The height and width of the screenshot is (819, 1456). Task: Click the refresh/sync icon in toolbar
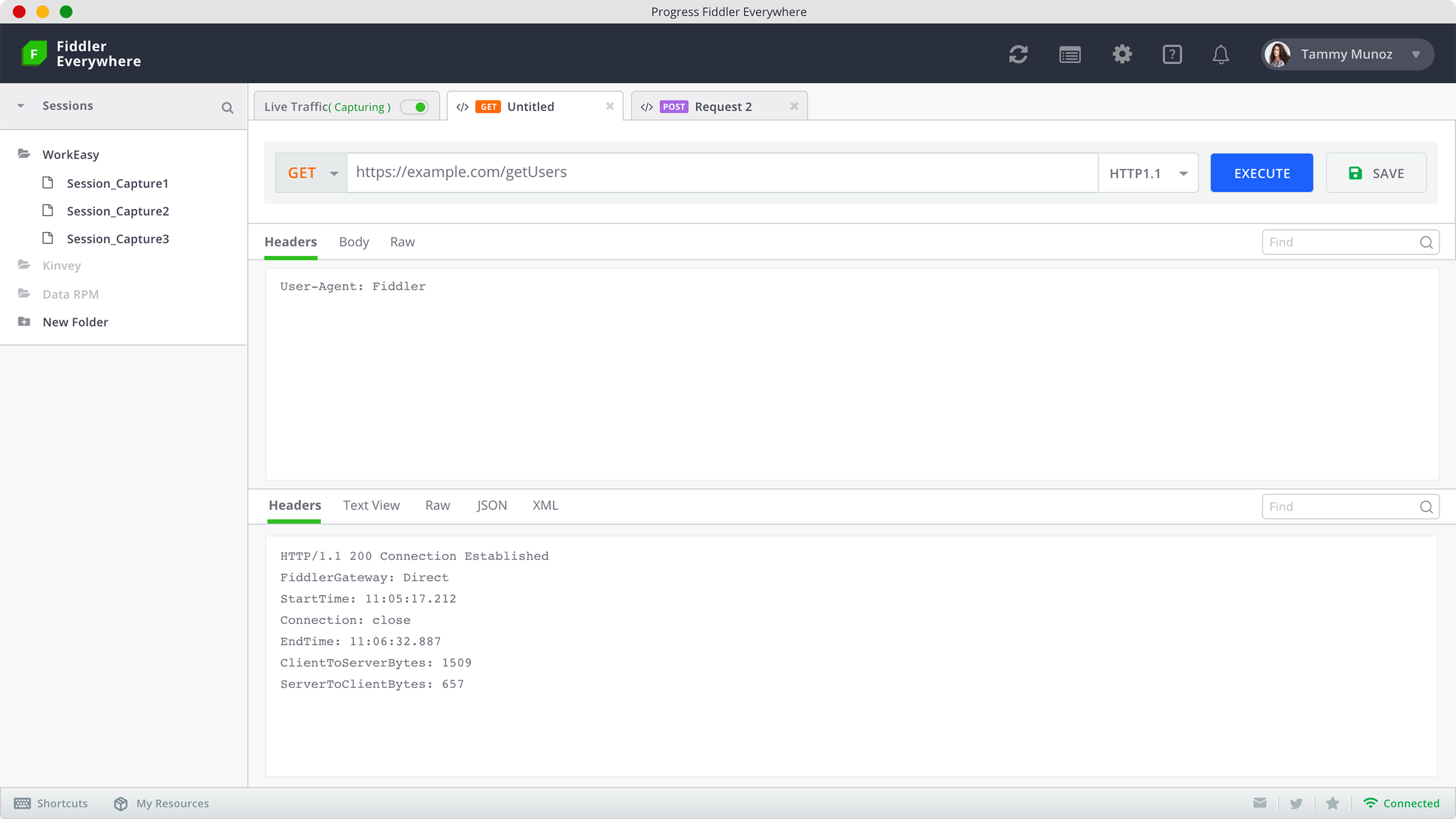pos(1018,54)
